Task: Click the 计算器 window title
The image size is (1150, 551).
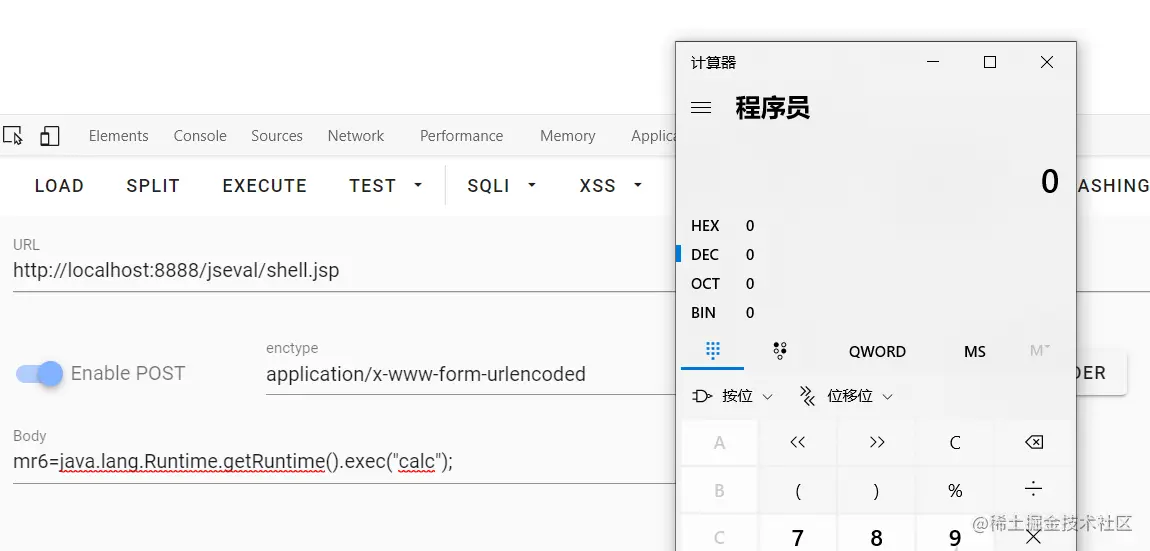Action: click(713, 63)
